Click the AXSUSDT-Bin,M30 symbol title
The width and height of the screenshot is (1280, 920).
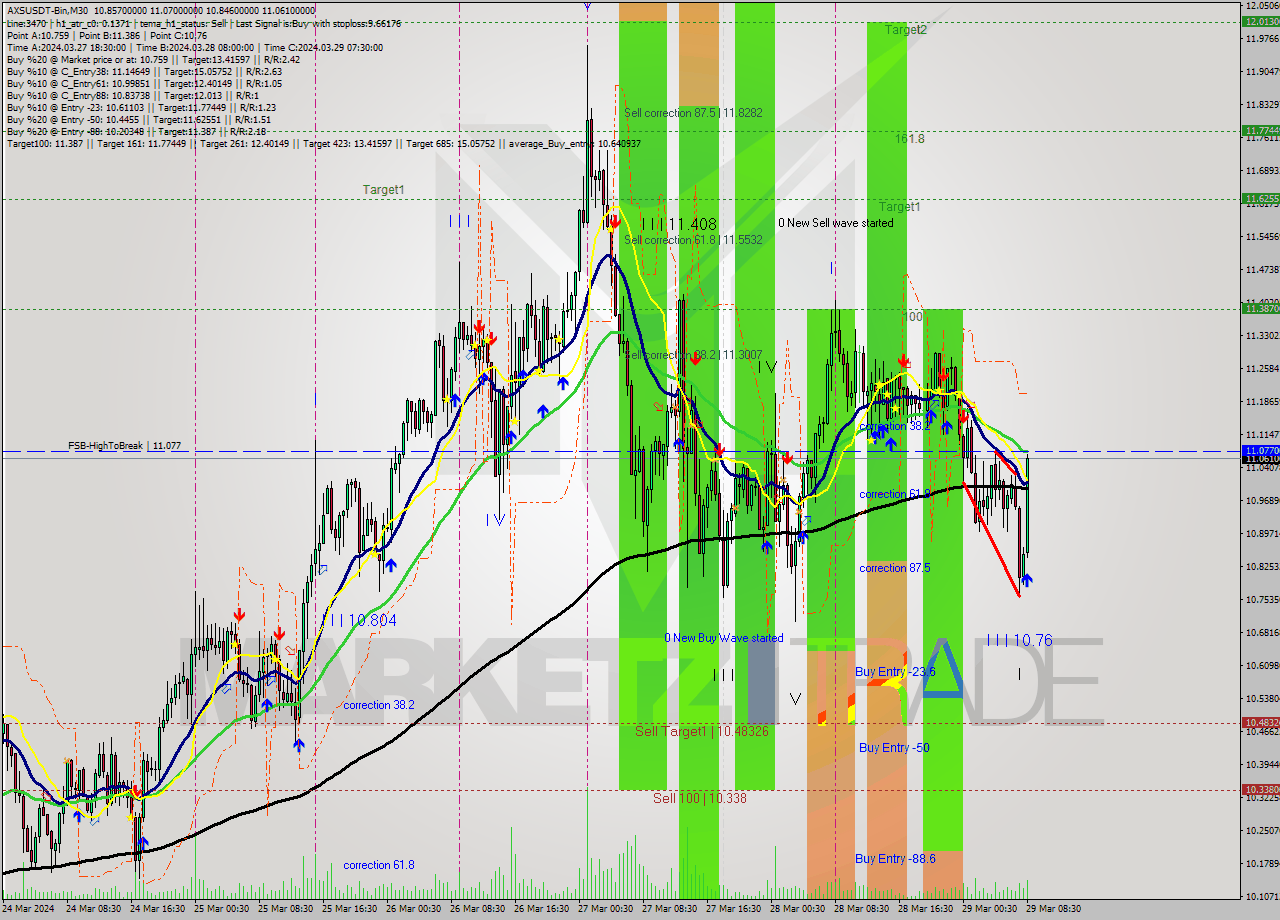pyautogui.click(x=47, y=10)
